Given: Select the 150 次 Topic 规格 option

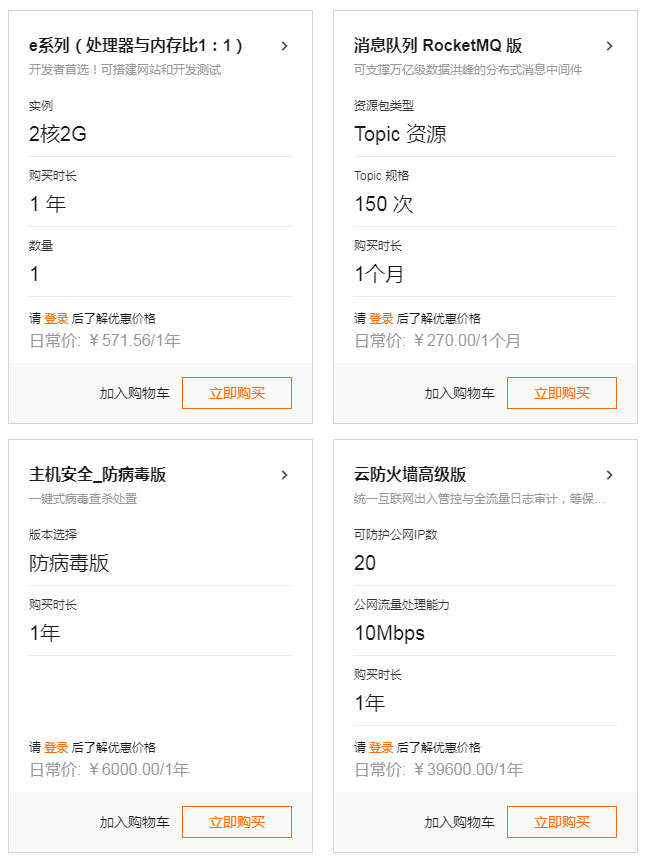Looking at the screenshot, I should (x=383, y=204).
